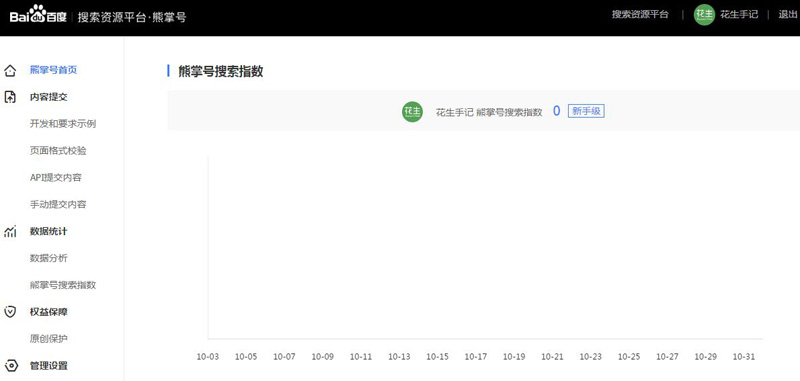Click the home icon beside 熊掌号首页
Image resolution: width=800 pixels, height=381 pixels.
point(10,70)
